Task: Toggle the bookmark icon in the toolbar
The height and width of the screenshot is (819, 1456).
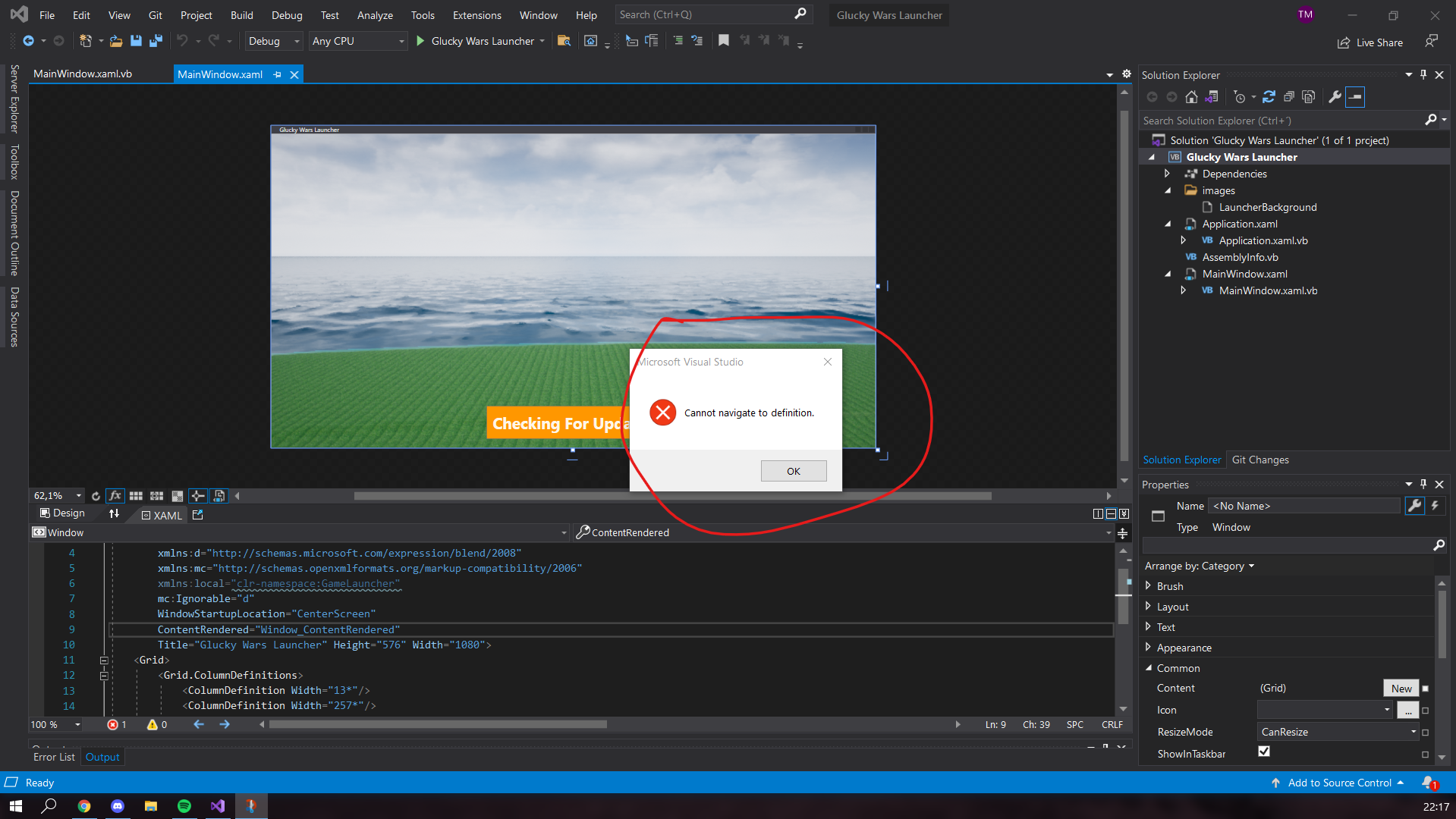Action: point(724,41)
